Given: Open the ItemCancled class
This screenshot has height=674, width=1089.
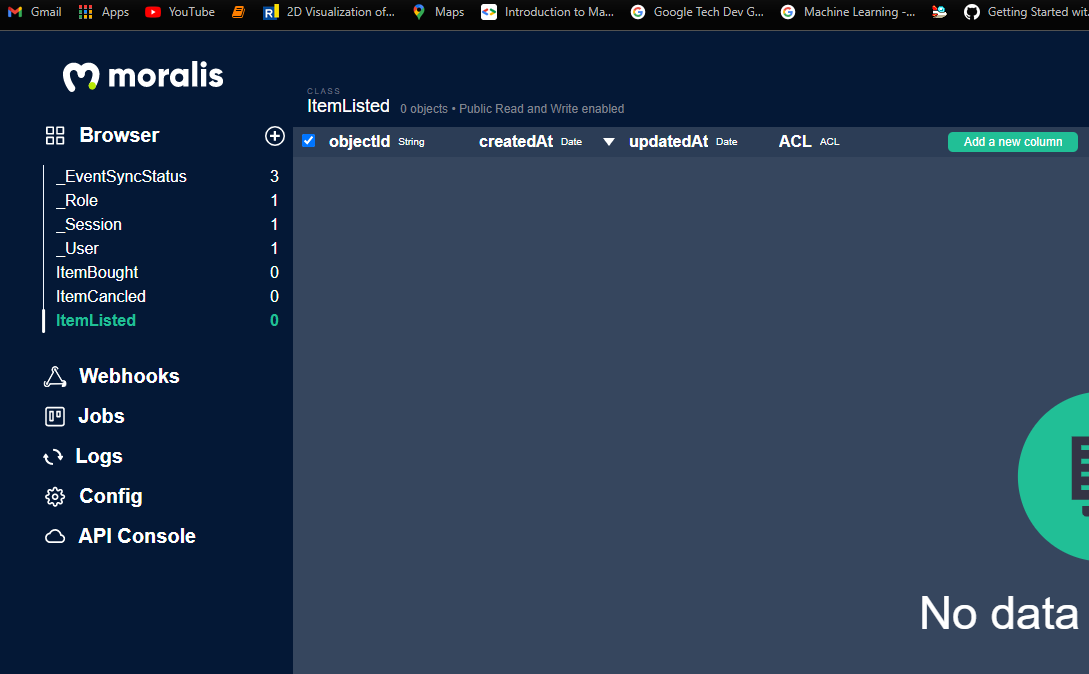Looking at the screenshot, I should (x=101, y=296).
